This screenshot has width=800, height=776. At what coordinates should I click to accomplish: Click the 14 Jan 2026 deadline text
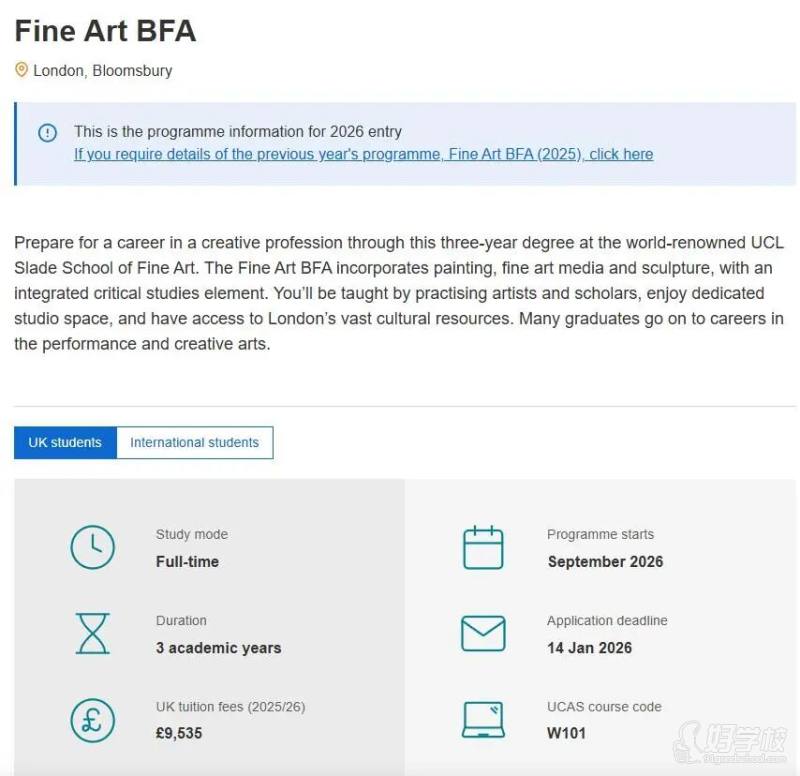589,647
